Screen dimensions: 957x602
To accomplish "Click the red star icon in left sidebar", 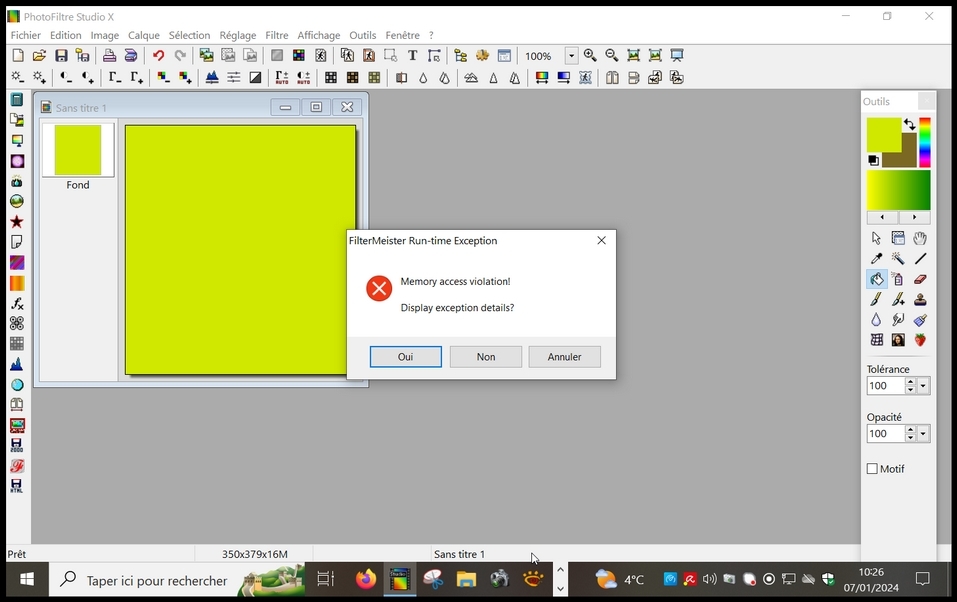I will click(17, 222).
